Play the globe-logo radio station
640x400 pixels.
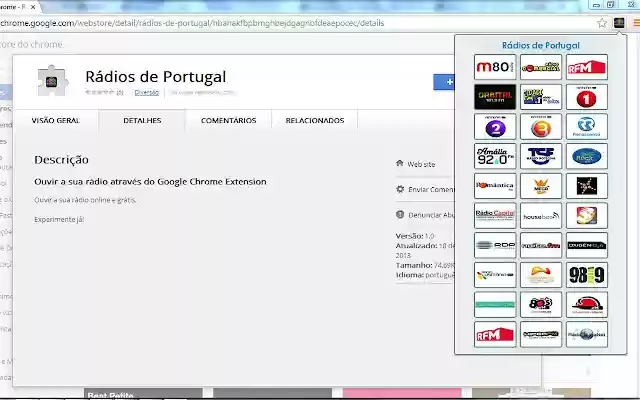[x=587, y=334]
